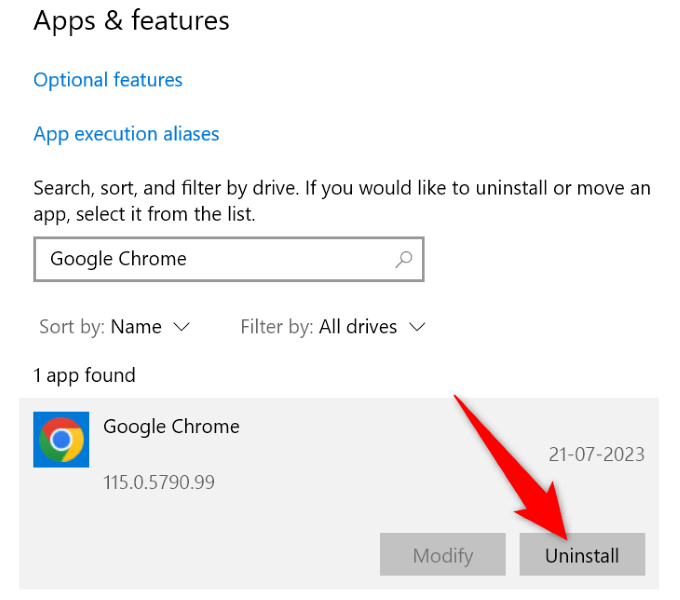Viewport: 680px width, 600px height.
Task: Click the "Sort by:" label text
Action: (x=72, y=327)
